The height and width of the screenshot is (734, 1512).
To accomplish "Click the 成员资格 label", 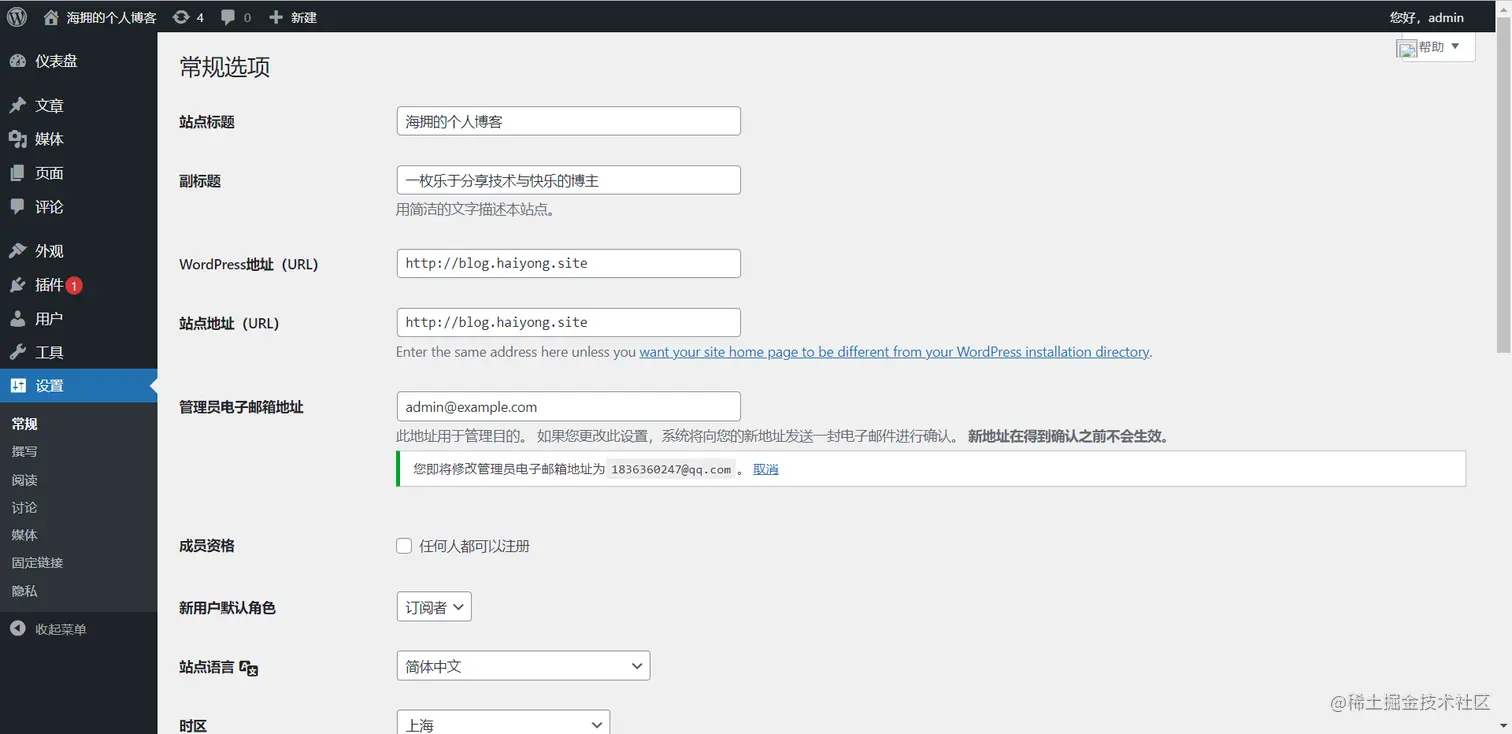I will click(x=207, y=546).
